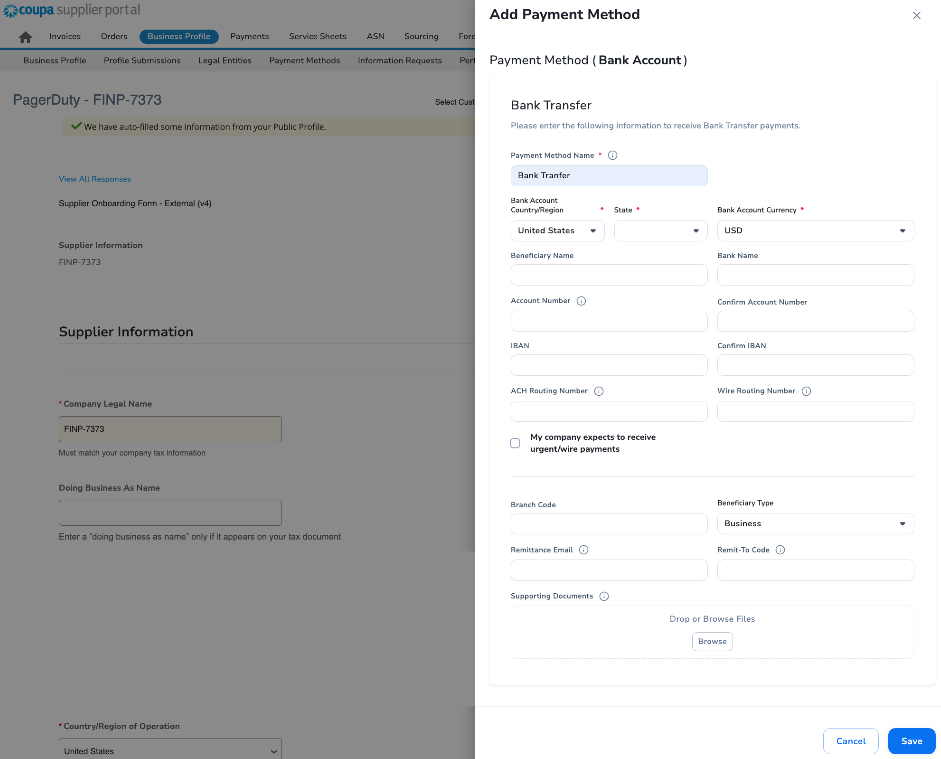The height and width of the screenshot is (759, 941).
Task: Enable urgent/wire payments checkbox
Action: (x=515, y=443)
